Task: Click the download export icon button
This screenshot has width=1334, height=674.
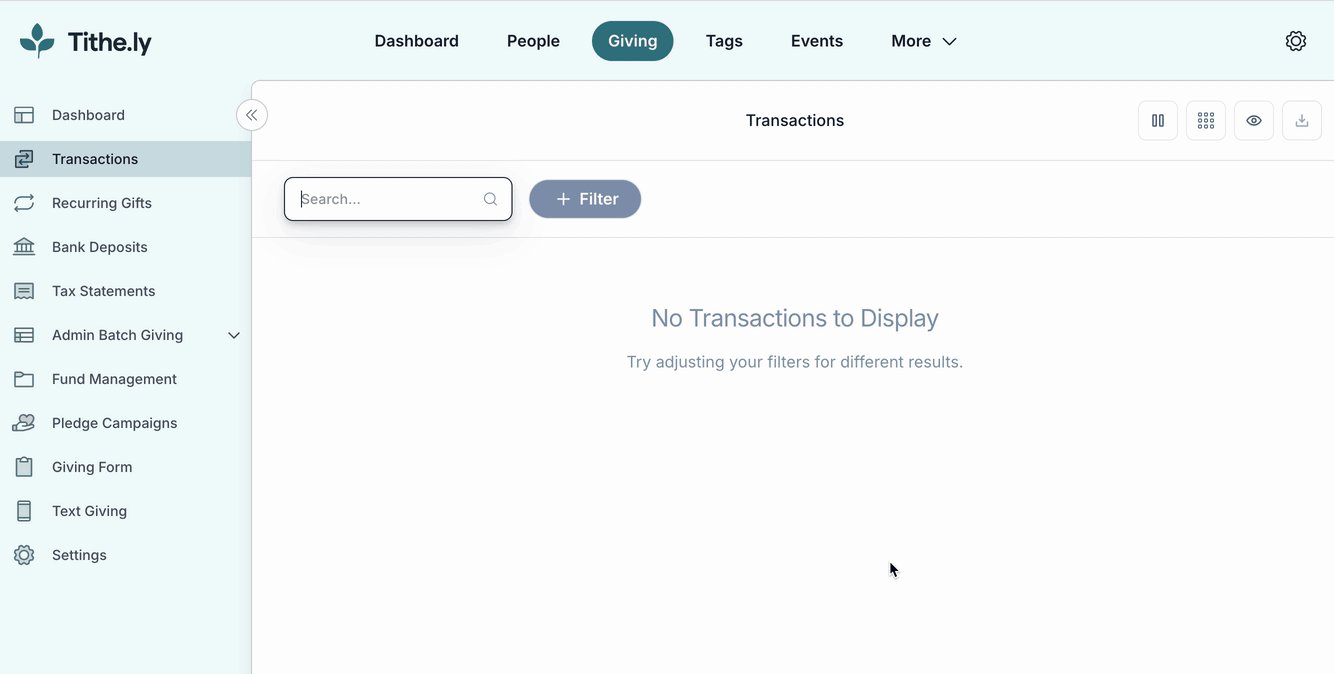Action: (1302, 120)
